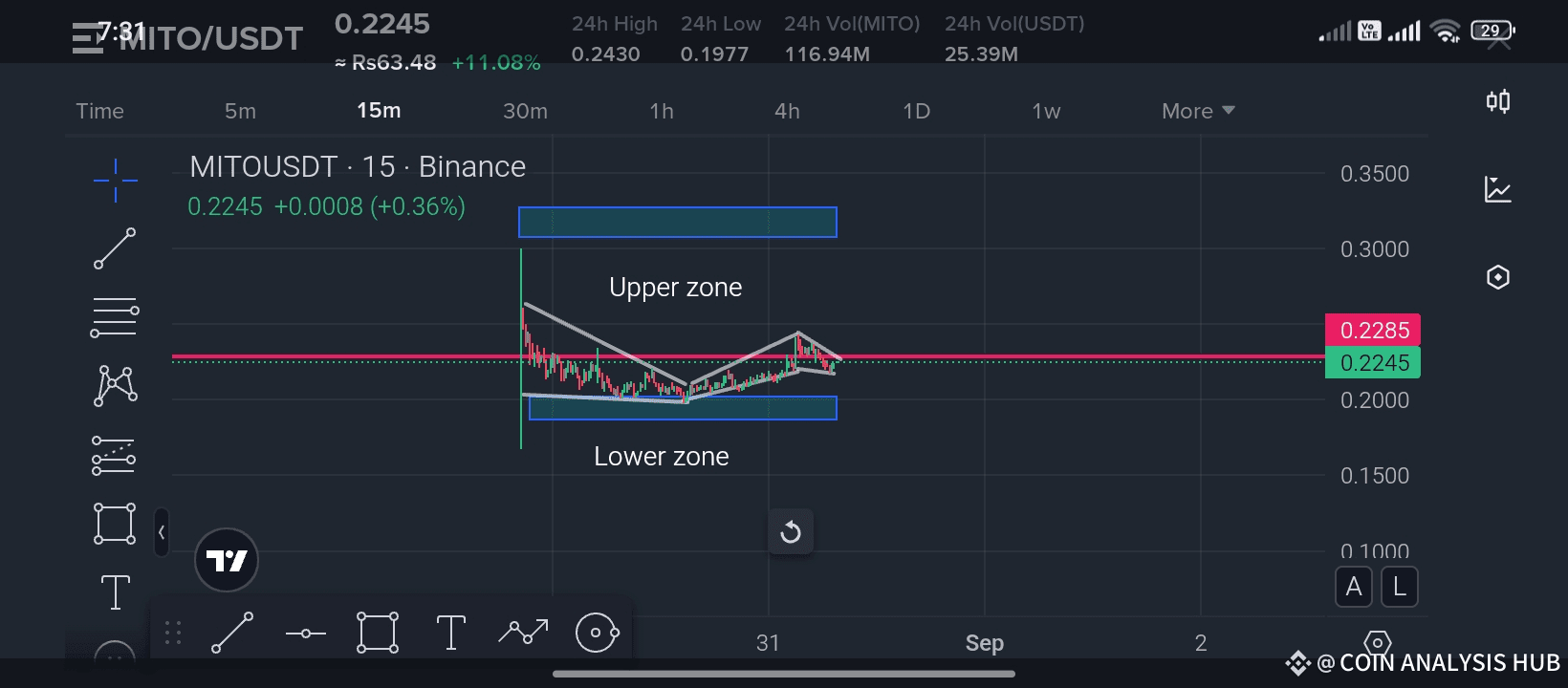The image size is (1568, 688).
Task: Open the hamburger menu beside MITO/USDT
Action: 87,38
